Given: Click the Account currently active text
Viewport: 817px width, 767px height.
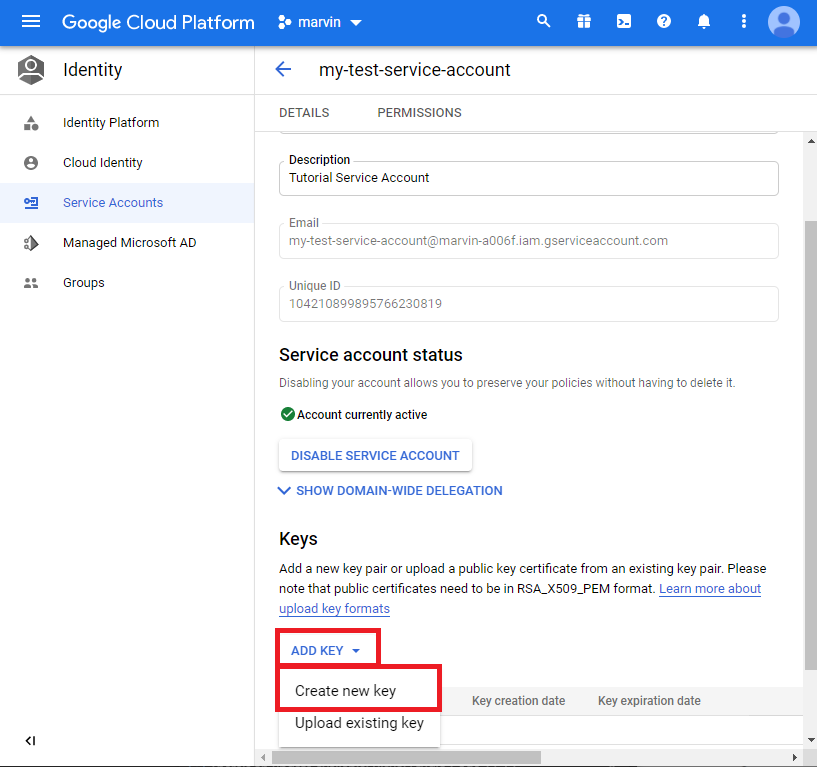Looking at the screenshot, I should 362,415.
